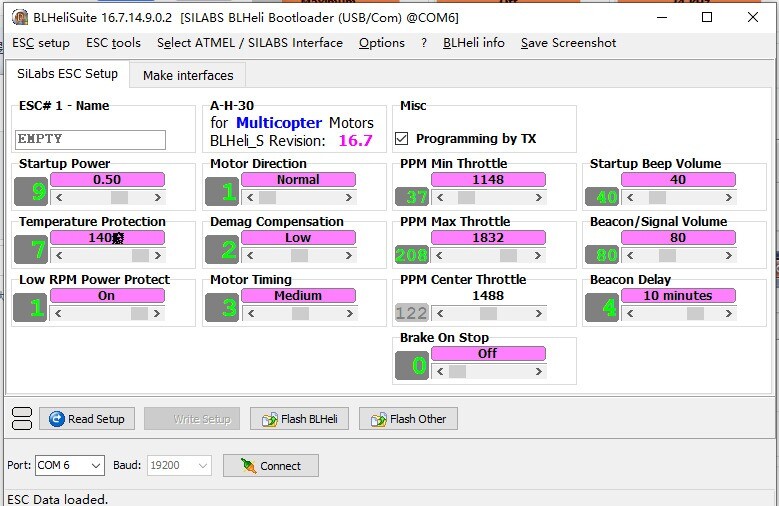Click the Motor Timing right arrow

point(349,314)
